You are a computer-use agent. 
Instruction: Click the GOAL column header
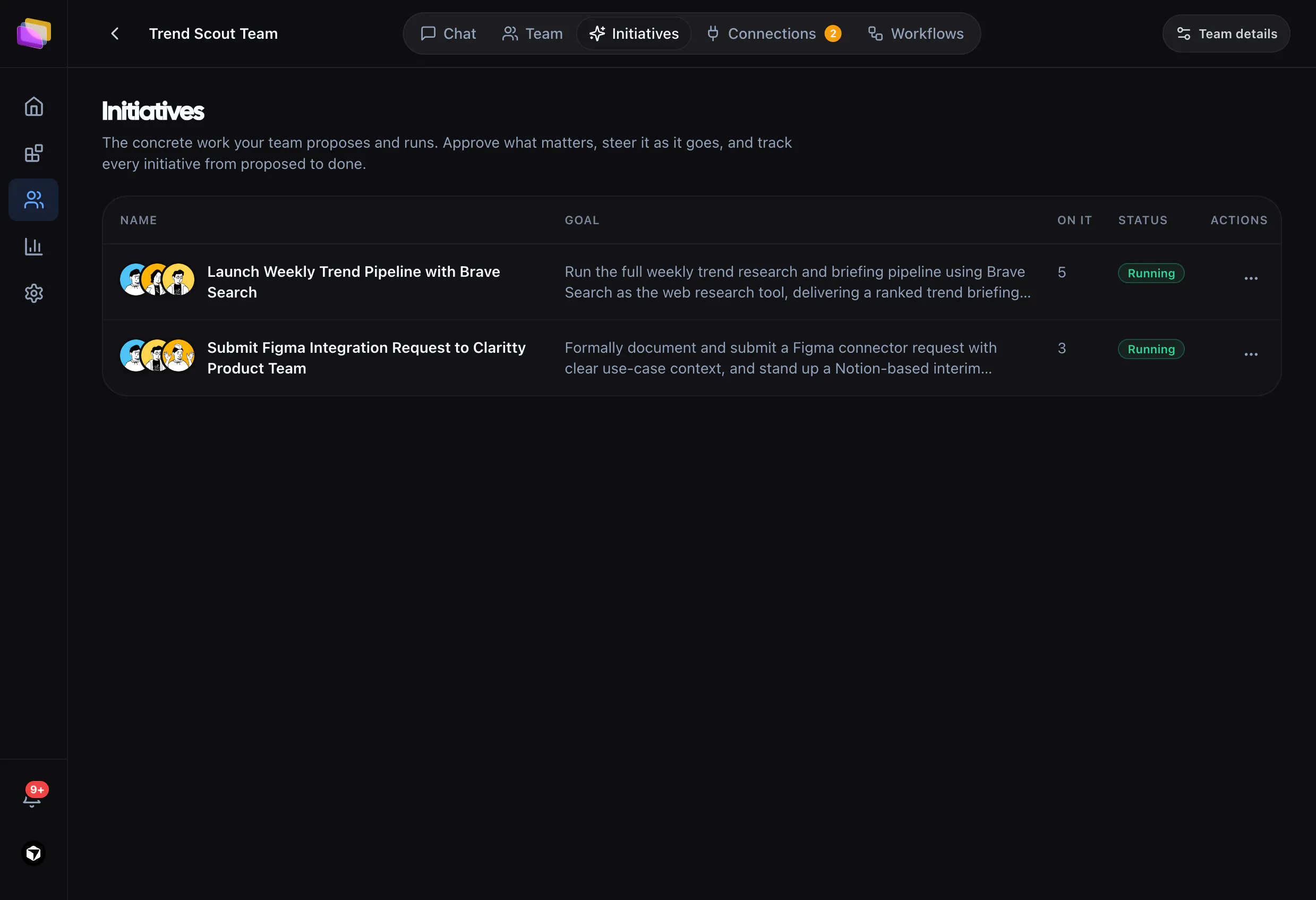582,220
